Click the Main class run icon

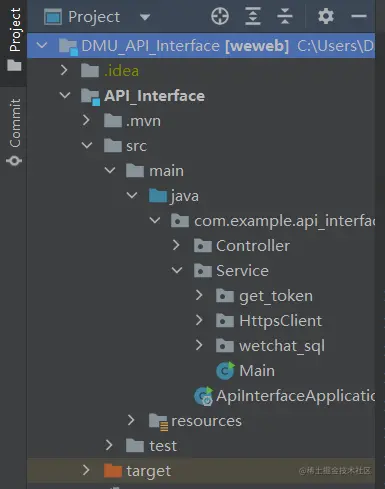pos(225,370)
